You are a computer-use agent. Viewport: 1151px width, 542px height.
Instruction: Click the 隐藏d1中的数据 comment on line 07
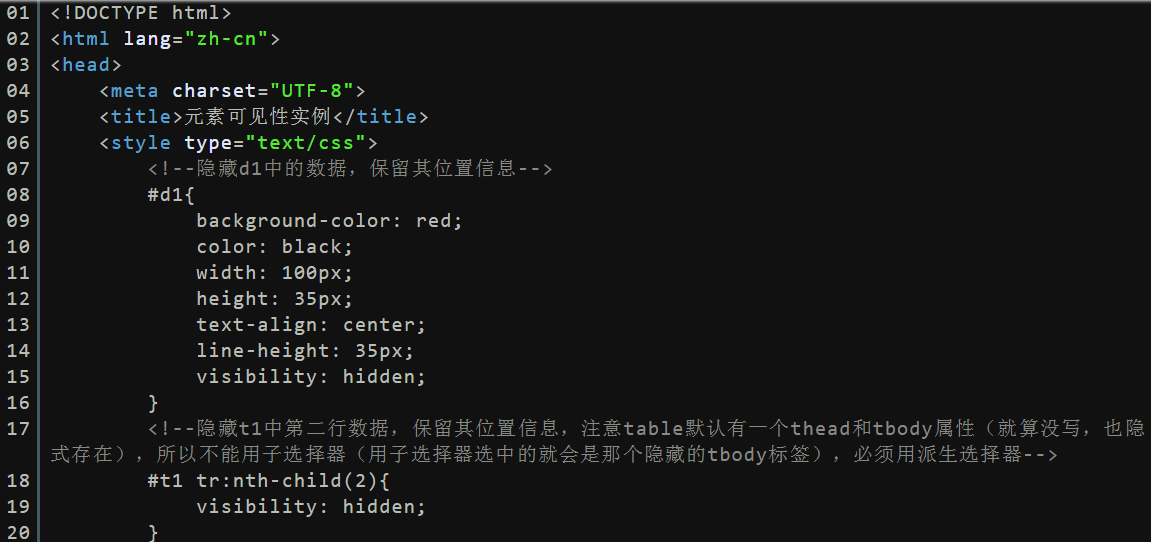(350, 169)
